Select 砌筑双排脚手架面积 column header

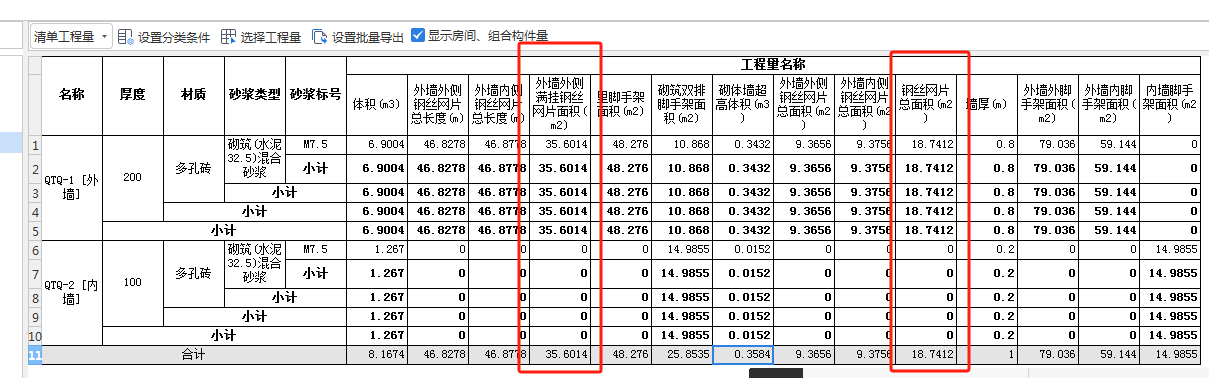point(682,104)
